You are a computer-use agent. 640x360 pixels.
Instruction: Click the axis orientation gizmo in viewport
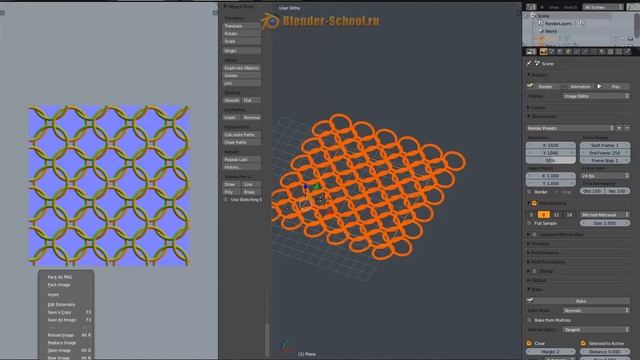click(286, 346)
